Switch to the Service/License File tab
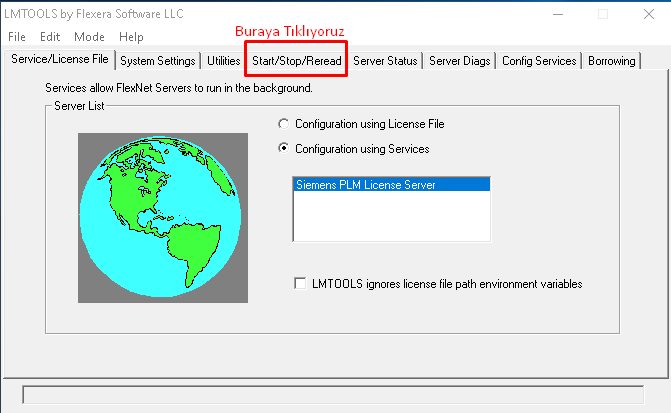The width and height of the screenshot is (671, 413). coord(59,59)
